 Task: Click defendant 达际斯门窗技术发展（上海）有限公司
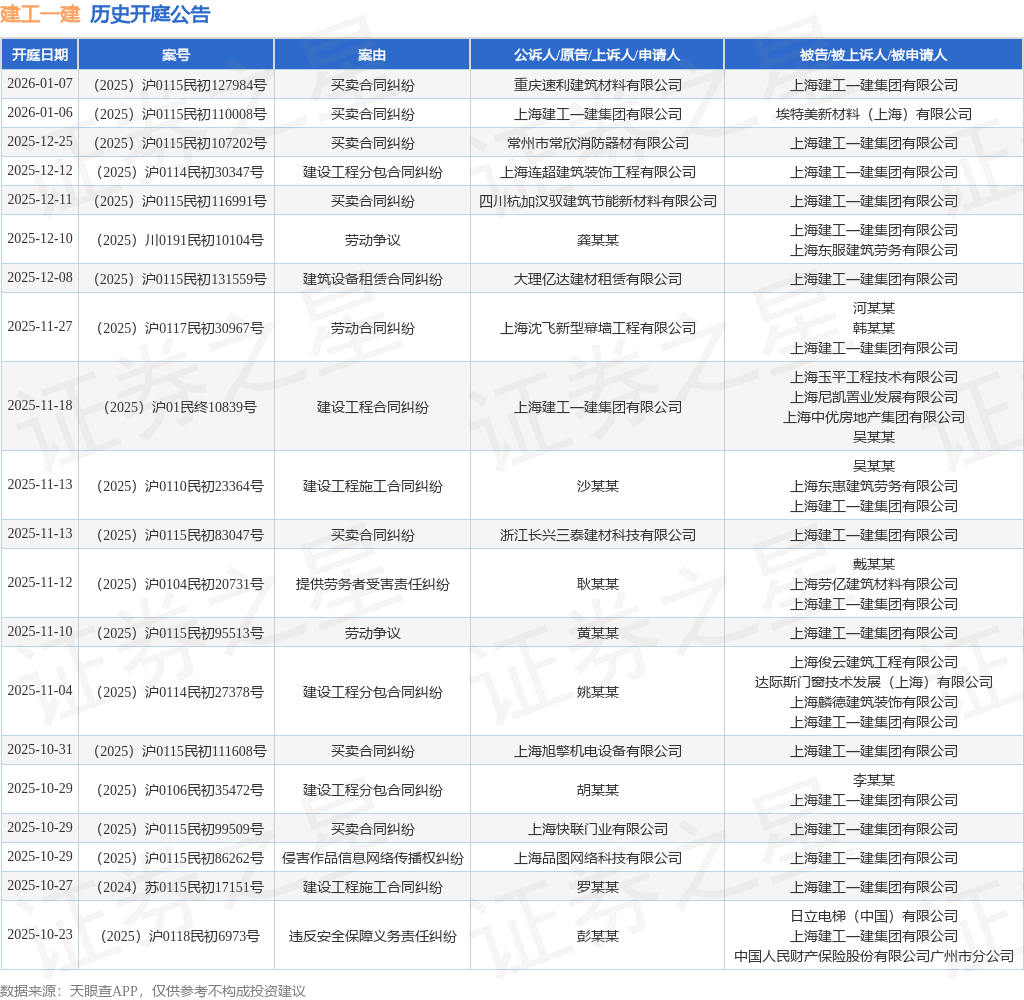[x=874, y=682]
